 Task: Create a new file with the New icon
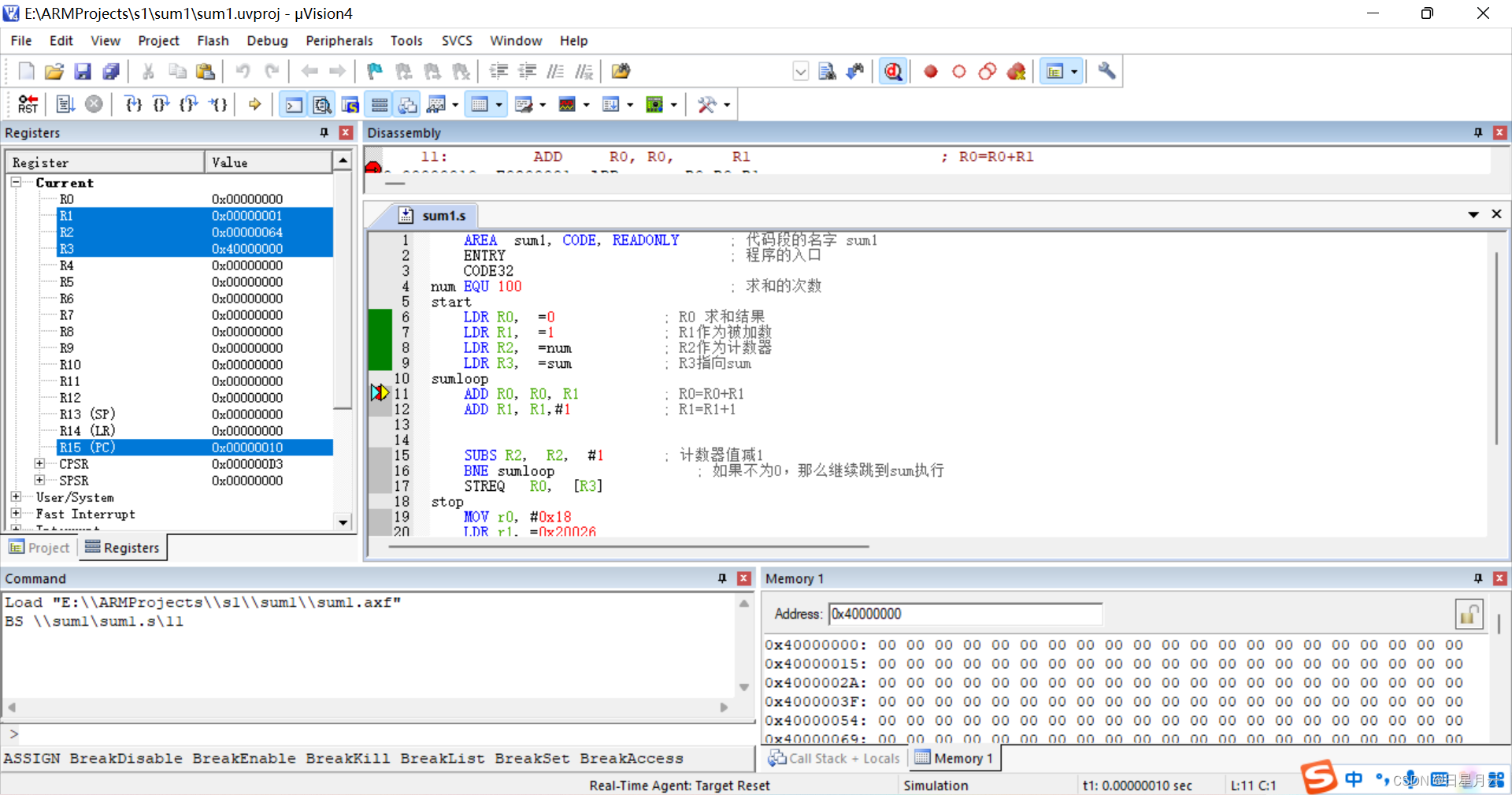pos(26,71)
